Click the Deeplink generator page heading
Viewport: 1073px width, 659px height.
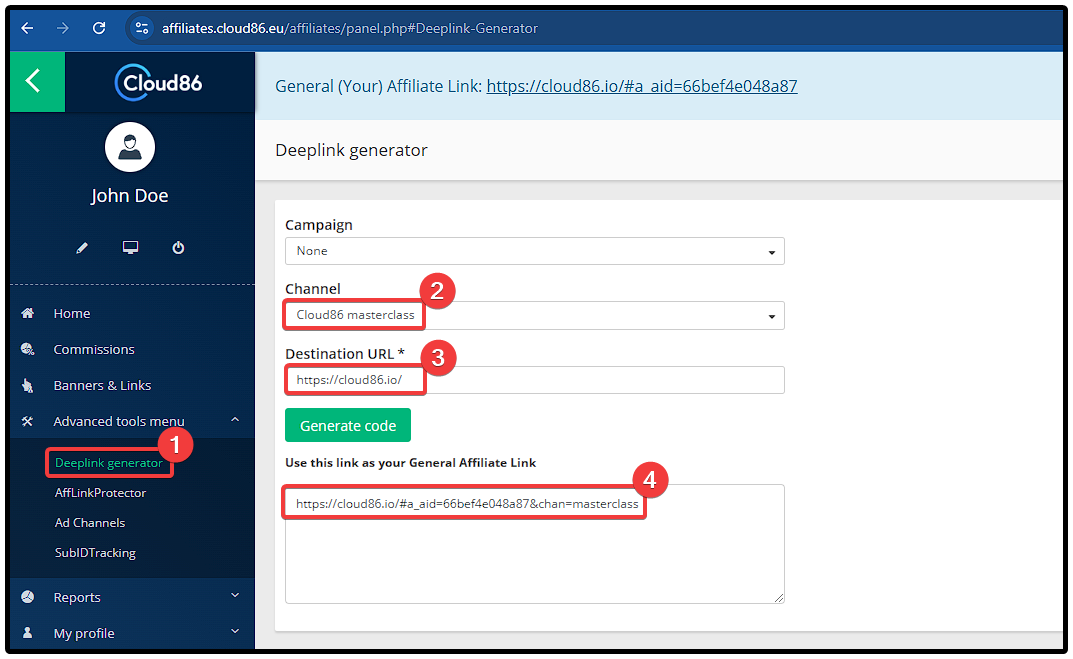(351, 151)
